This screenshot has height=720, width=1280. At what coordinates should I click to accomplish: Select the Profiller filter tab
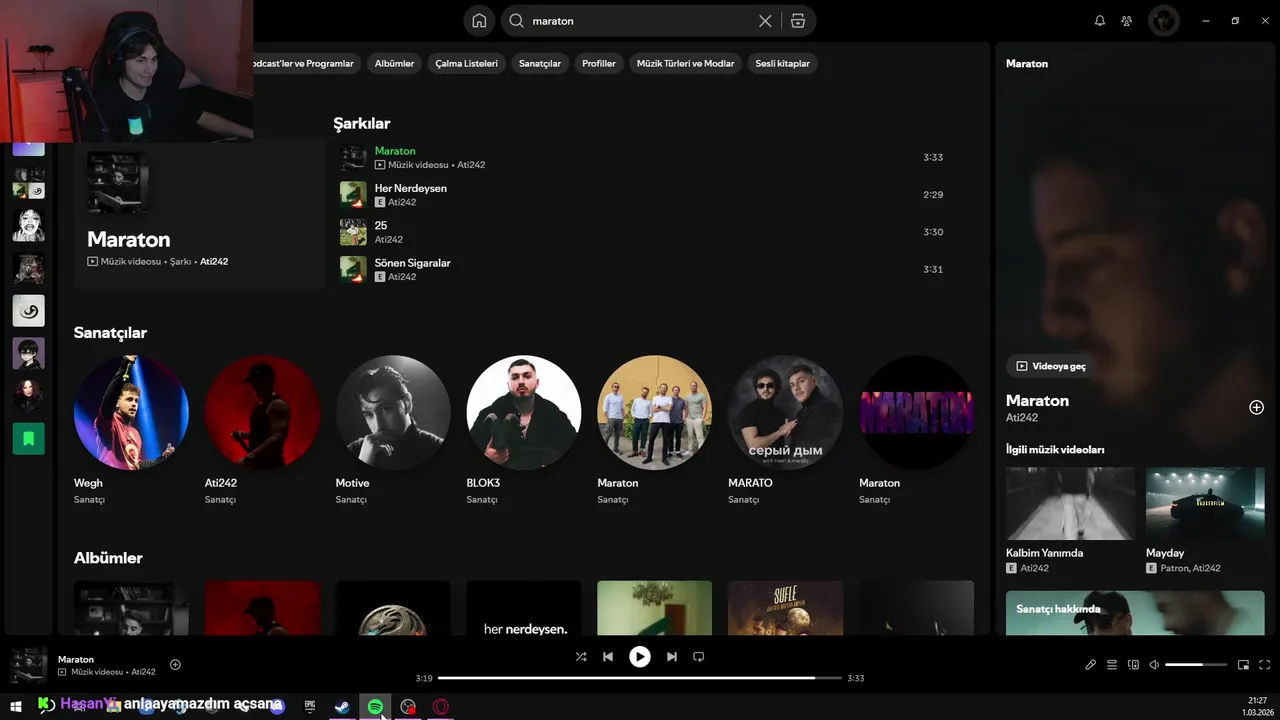tap(599, 63)
